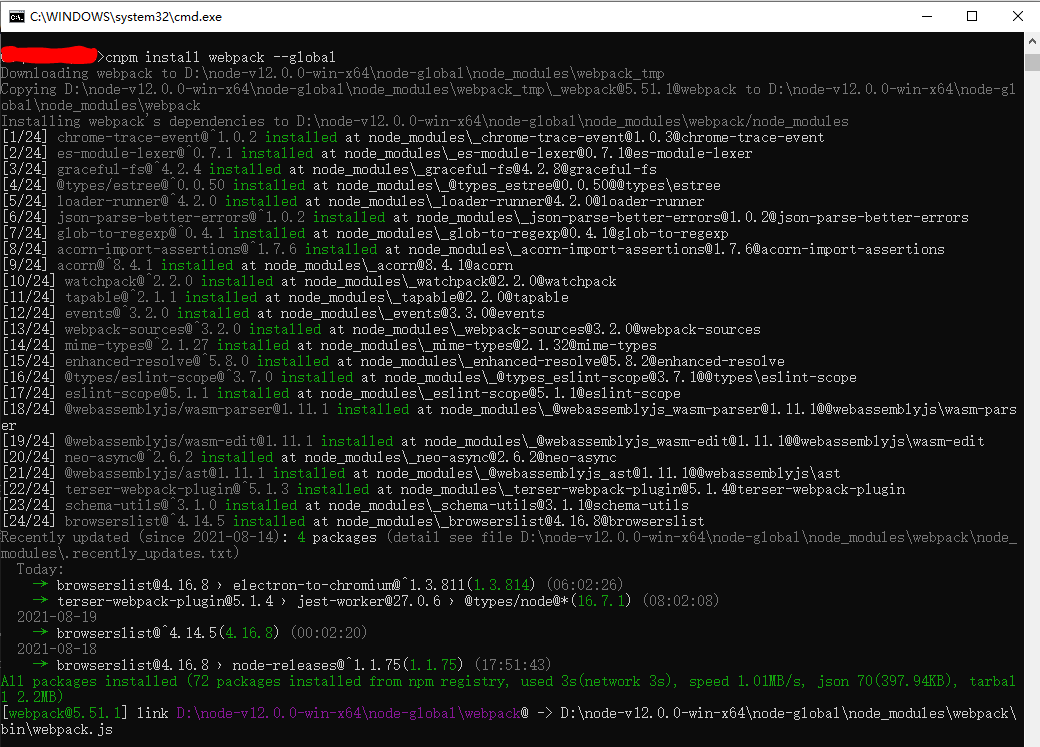Minimize the cmd.exe window

927,17
